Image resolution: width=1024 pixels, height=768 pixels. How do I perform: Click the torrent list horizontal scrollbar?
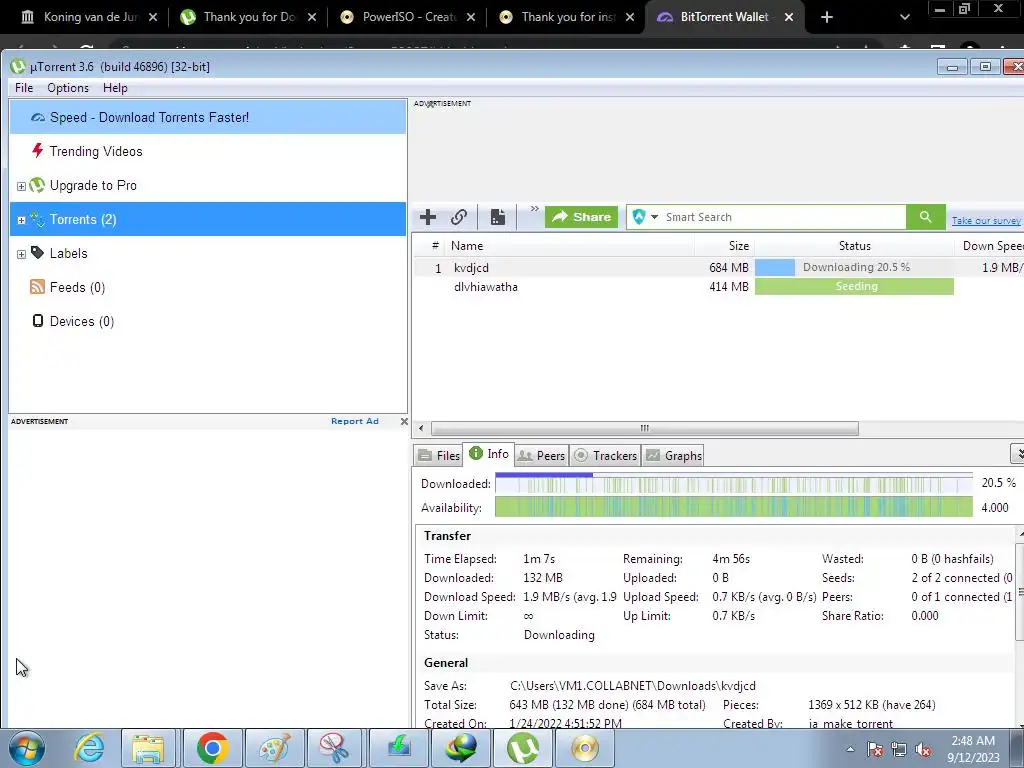645,428
